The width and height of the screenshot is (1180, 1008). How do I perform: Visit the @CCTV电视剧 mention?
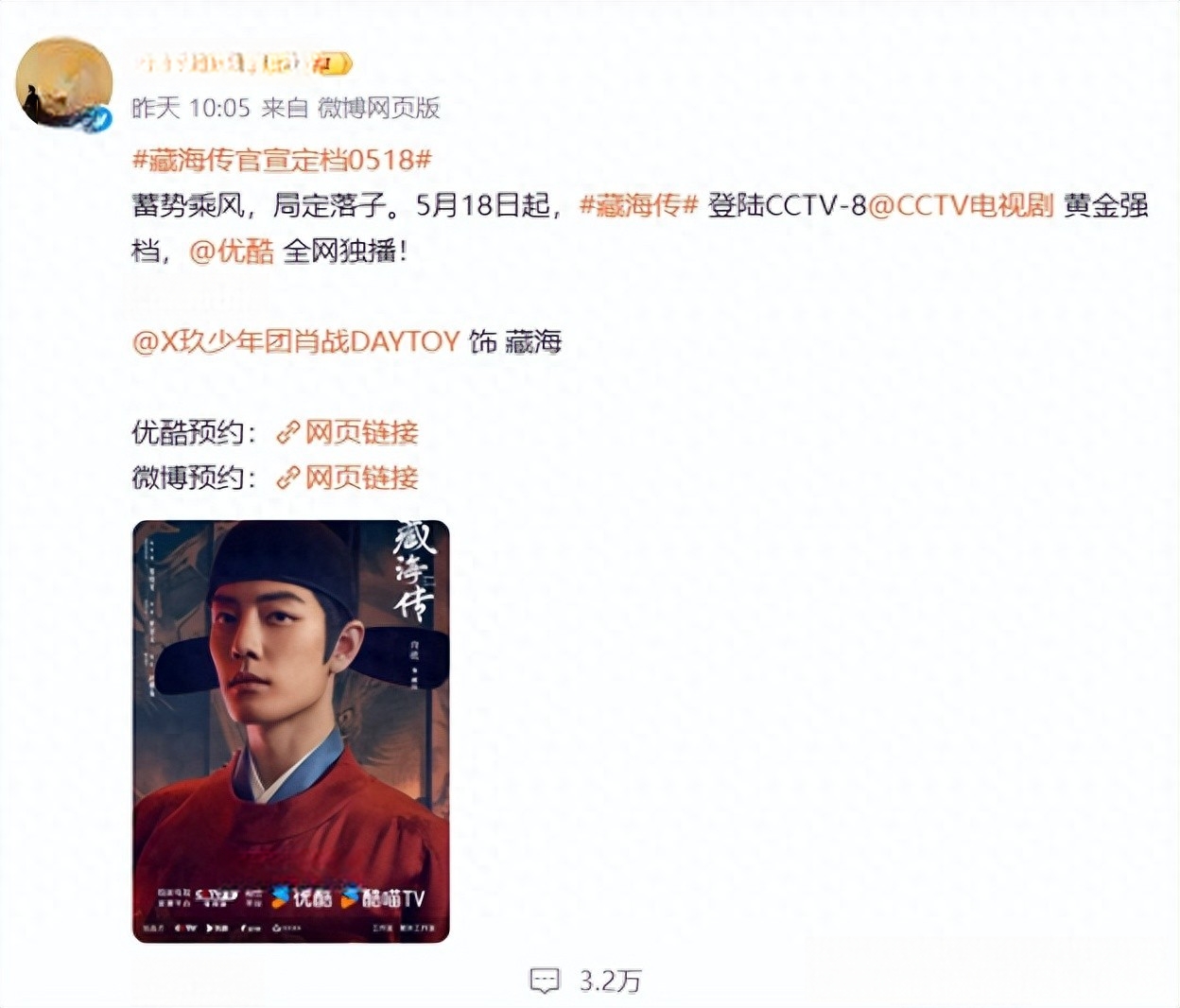[961, 204]
